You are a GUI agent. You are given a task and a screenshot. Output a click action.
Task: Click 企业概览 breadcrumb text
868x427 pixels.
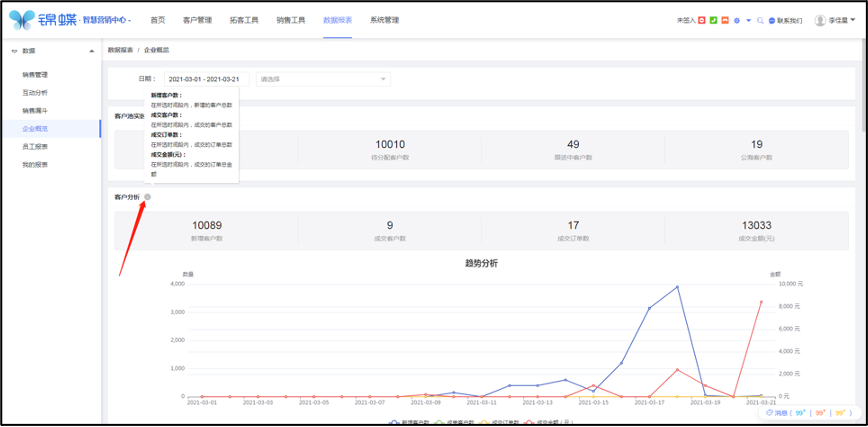157,50
